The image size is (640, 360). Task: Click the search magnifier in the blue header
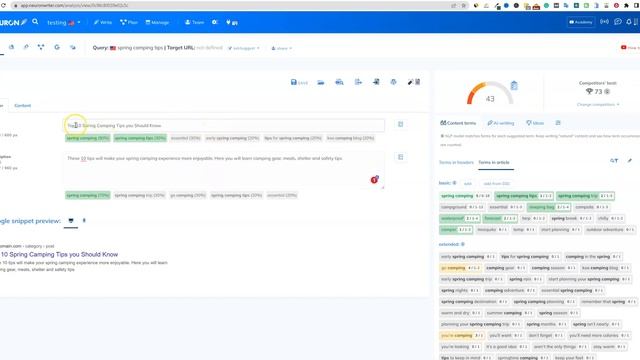click(x=36, y=22)
